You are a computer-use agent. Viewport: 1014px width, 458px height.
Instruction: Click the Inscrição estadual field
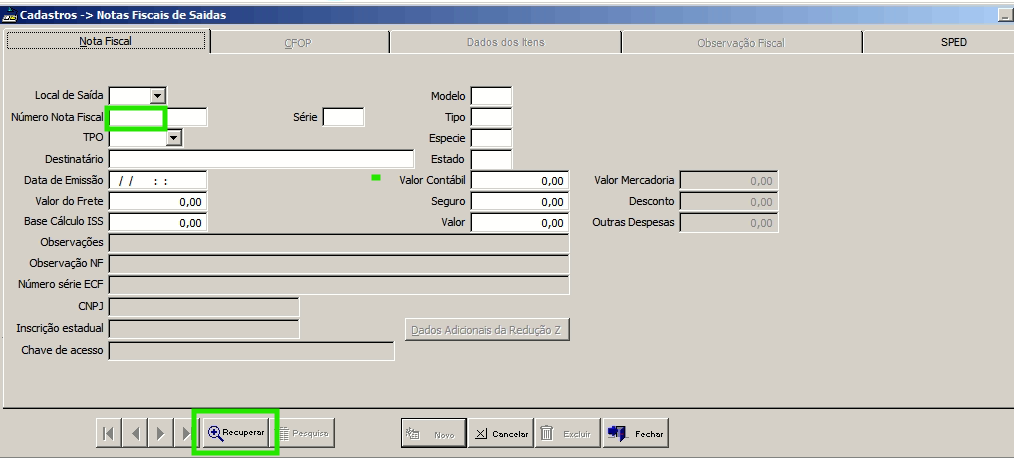(204, 329)
